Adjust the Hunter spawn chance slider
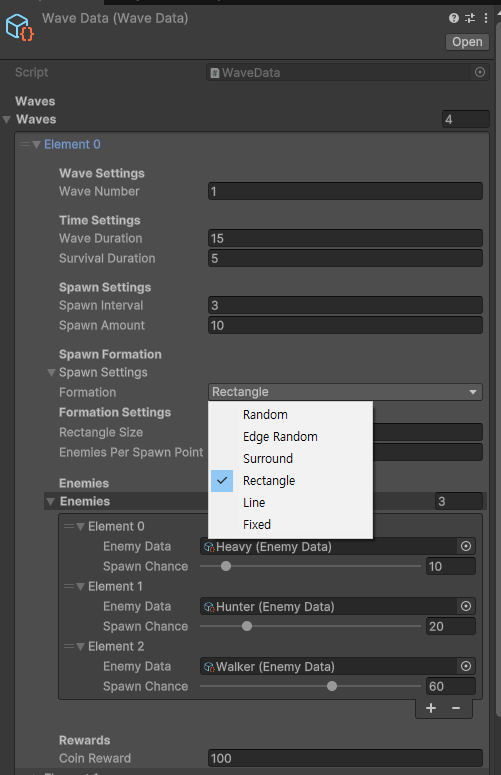Viewport: 501px width, 775px height. 310,626
